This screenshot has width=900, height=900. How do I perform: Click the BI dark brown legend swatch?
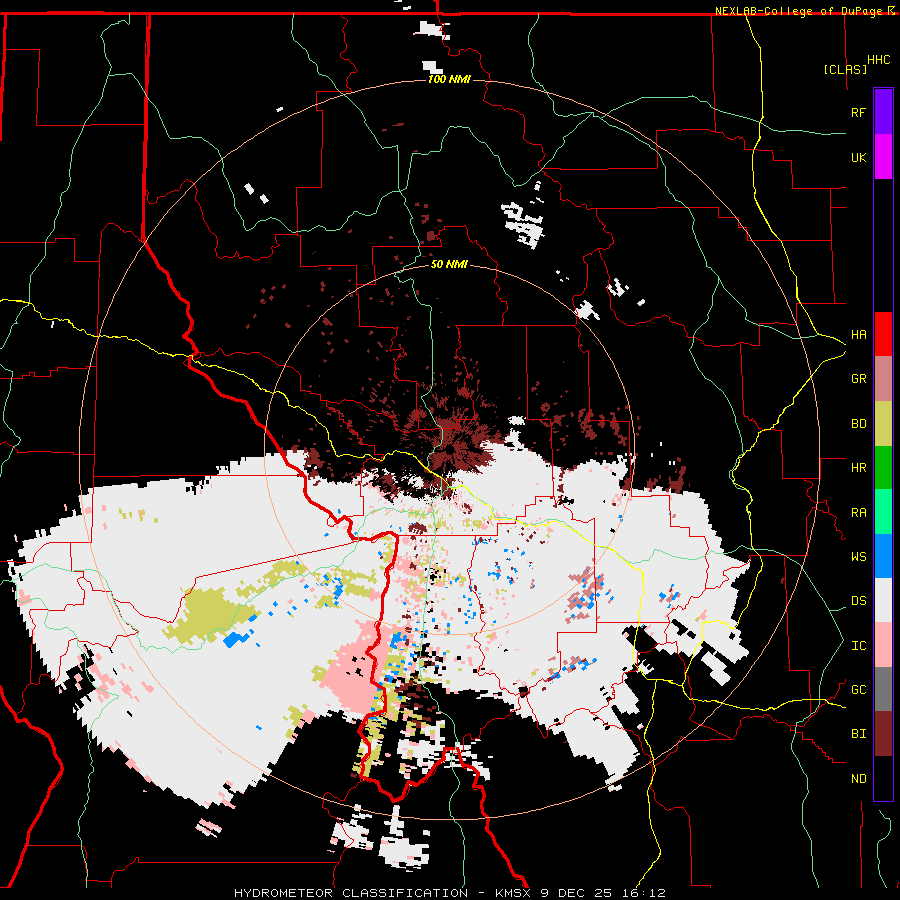(x=883, y=734)
